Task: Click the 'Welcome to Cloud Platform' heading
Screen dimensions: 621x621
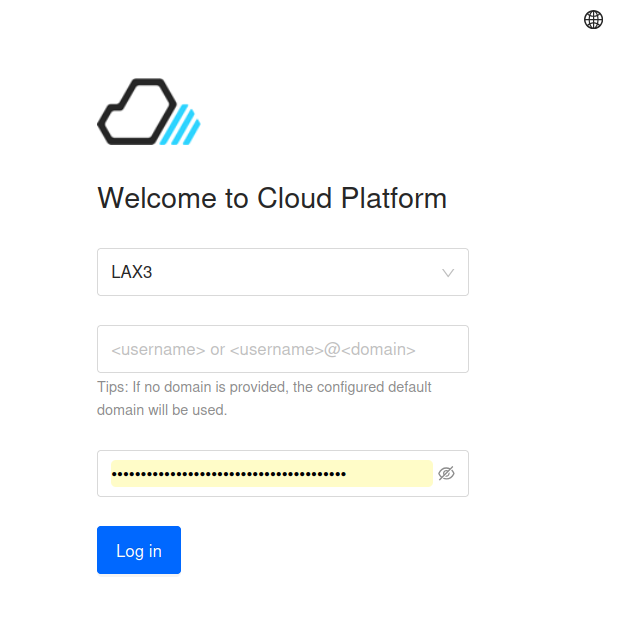Action: (x=272, y=198)
